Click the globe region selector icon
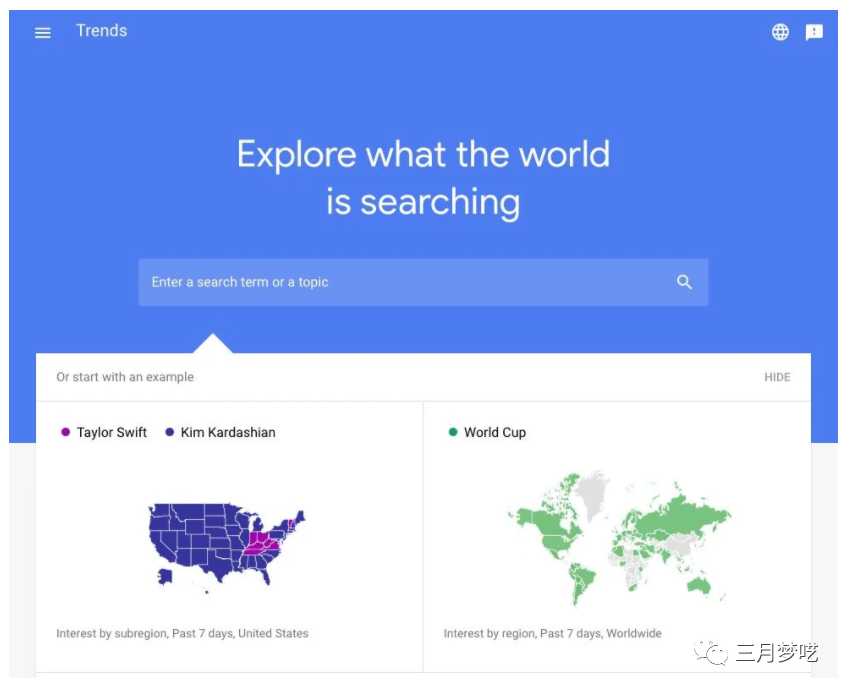This screenshot has width=846, height=690. [x=780, y=32]
